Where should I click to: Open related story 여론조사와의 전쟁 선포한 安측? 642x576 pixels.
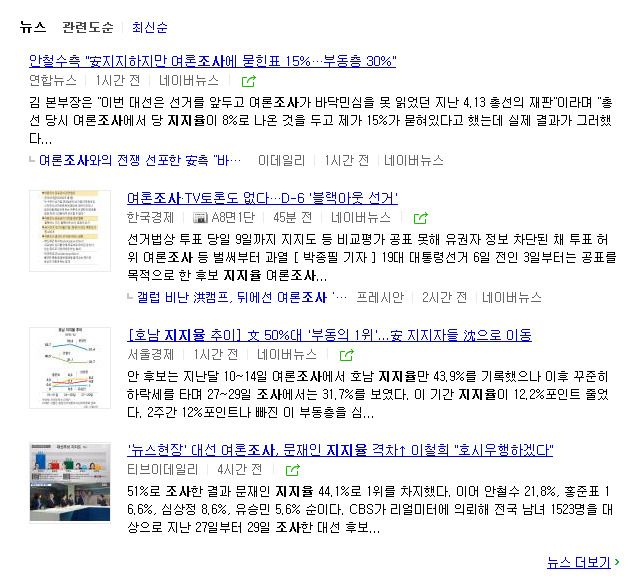pos(140,160)
